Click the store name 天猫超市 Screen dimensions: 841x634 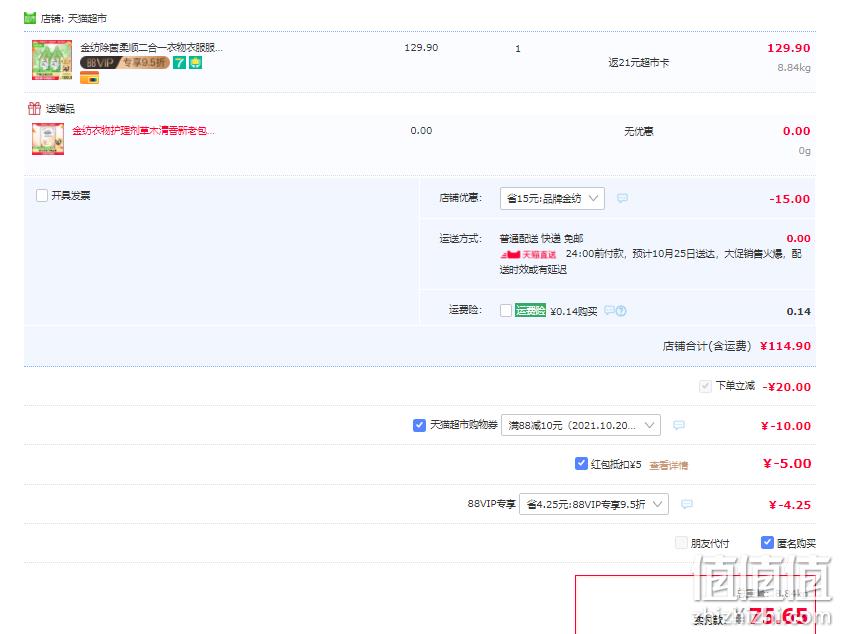87,19
